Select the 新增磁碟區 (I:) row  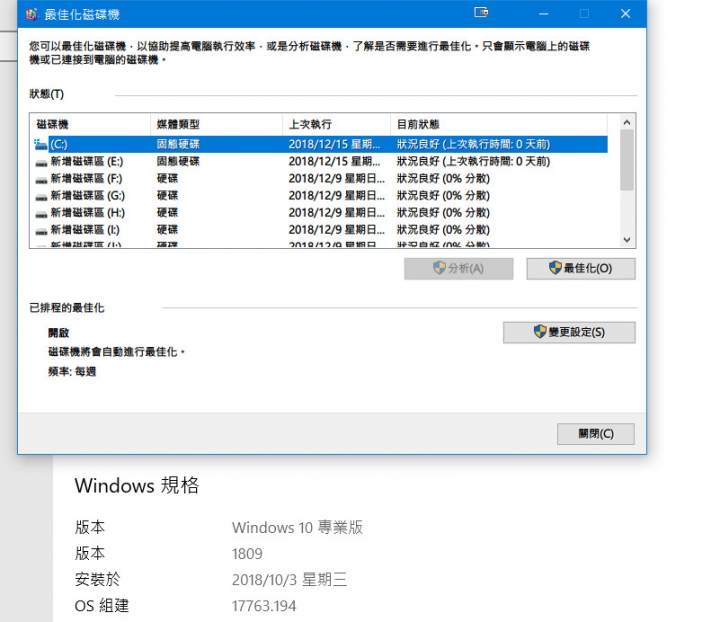321,229
